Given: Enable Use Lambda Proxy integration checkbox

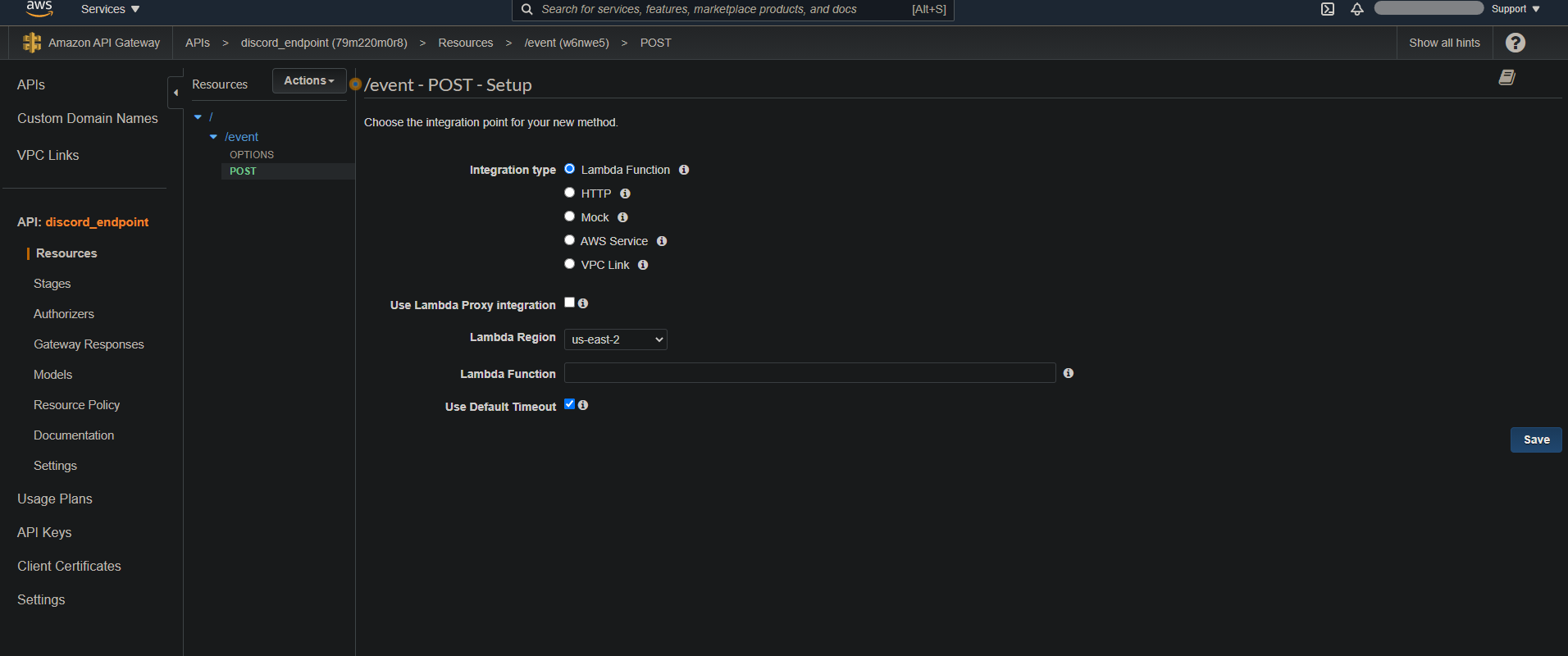Looking at the screenshot, I should [569, 303].
